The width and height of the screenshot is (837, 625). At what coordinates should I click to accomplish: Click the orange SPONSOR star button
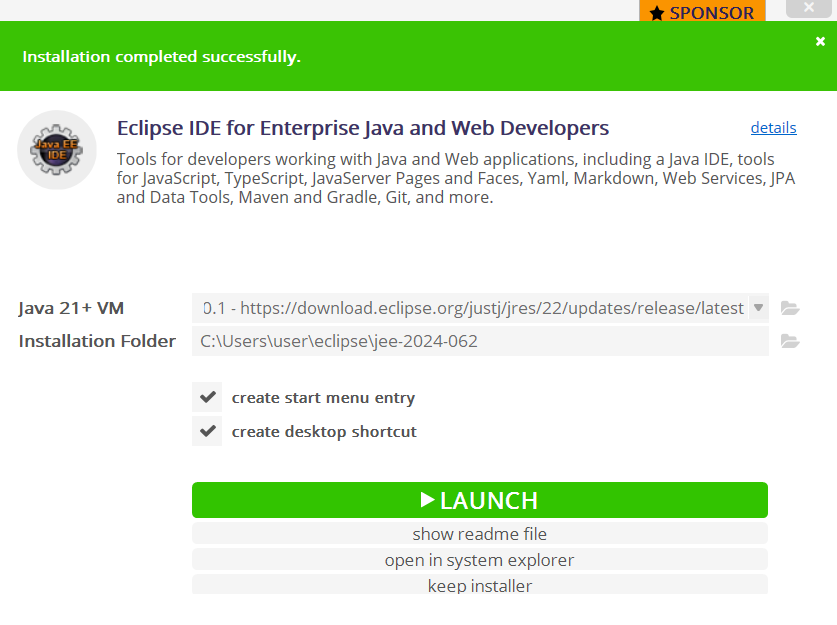click(702, 11)
